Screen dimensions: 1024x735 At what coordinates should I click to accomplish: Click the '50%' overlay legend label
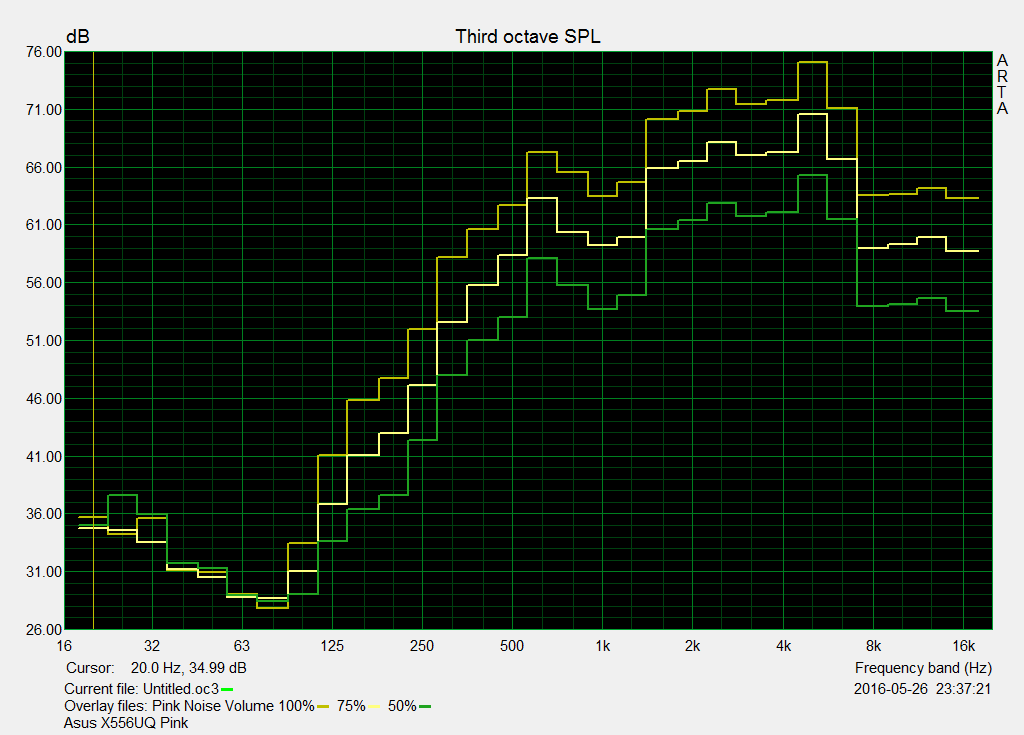[x=402, y=706]
